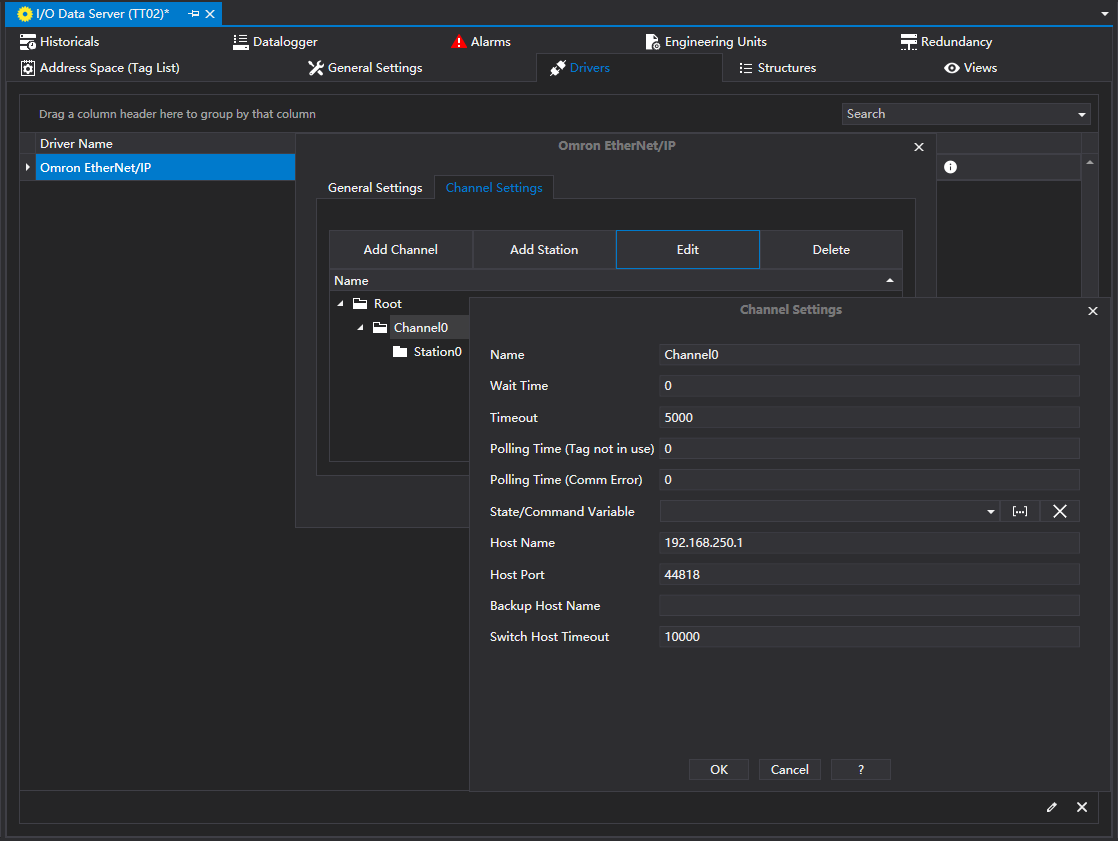Expand the Search dropdown arrow
The height and width of the screenshot is (841, 1118).
coord(1081,115)
